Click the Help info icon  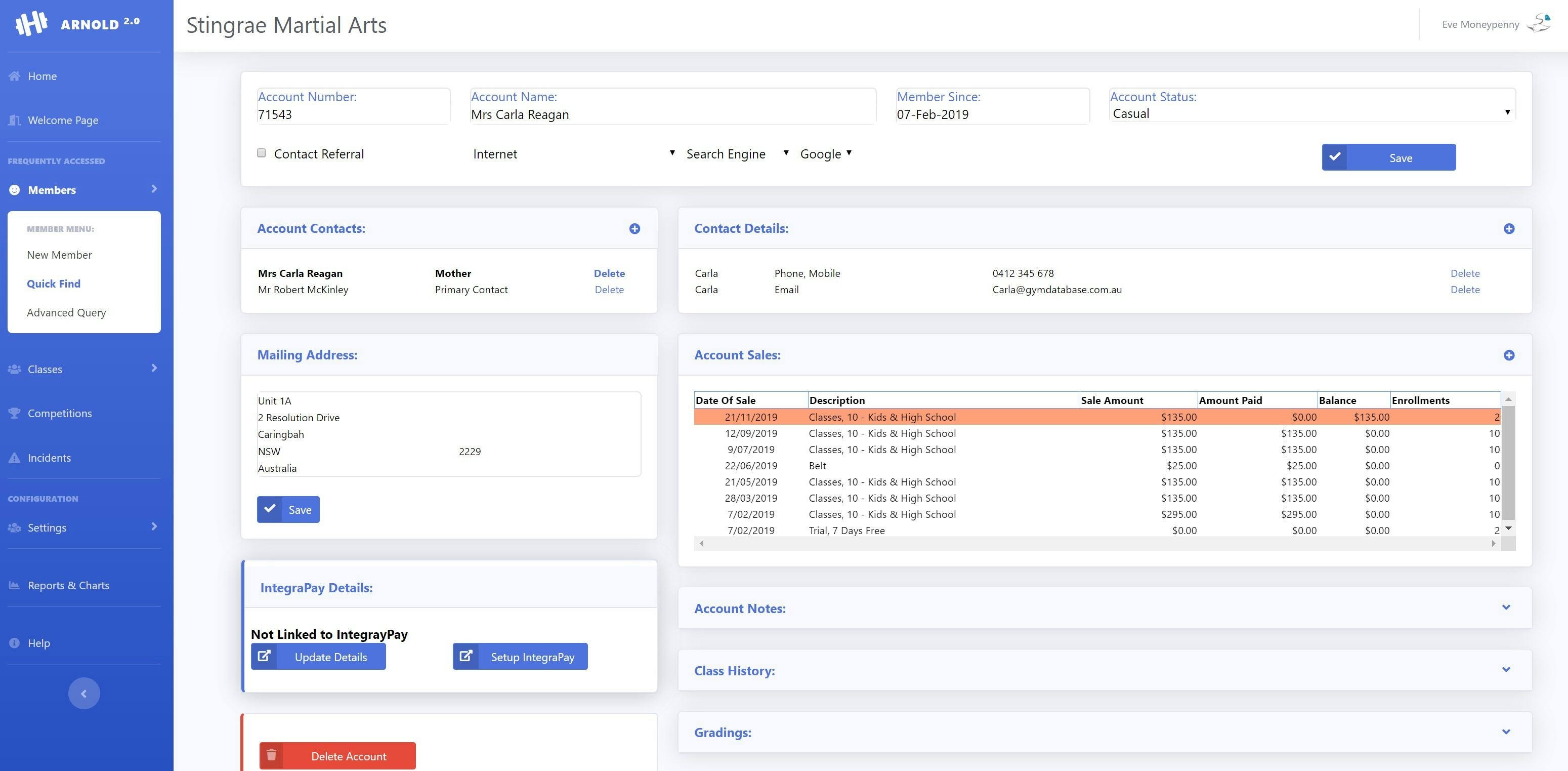[x=14, y=642]
